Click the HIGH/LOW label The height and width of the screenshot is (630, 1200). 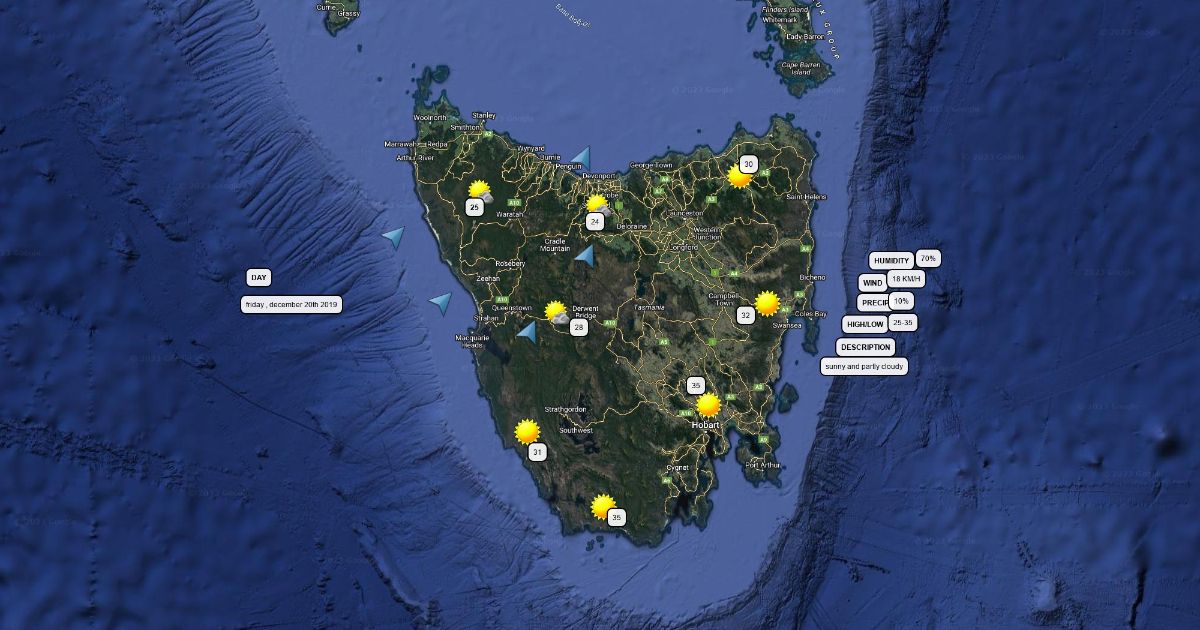click(x=865, y=324)
